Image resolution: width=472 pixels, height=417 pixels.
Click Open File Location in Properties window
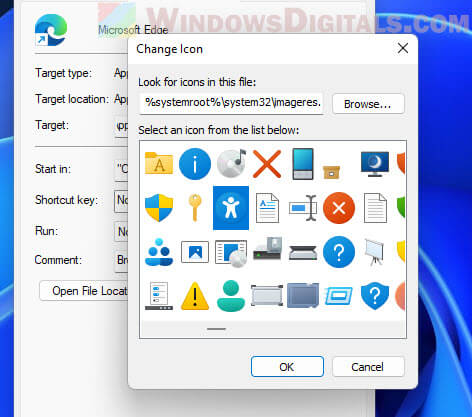tap(84, 291)
